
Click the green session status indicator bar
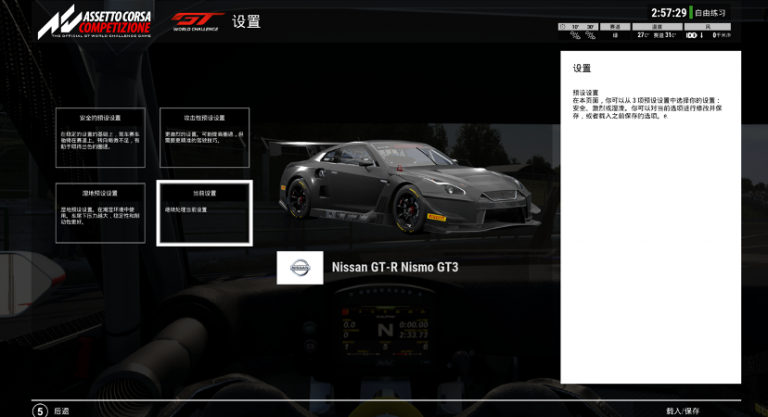[691, 12]
